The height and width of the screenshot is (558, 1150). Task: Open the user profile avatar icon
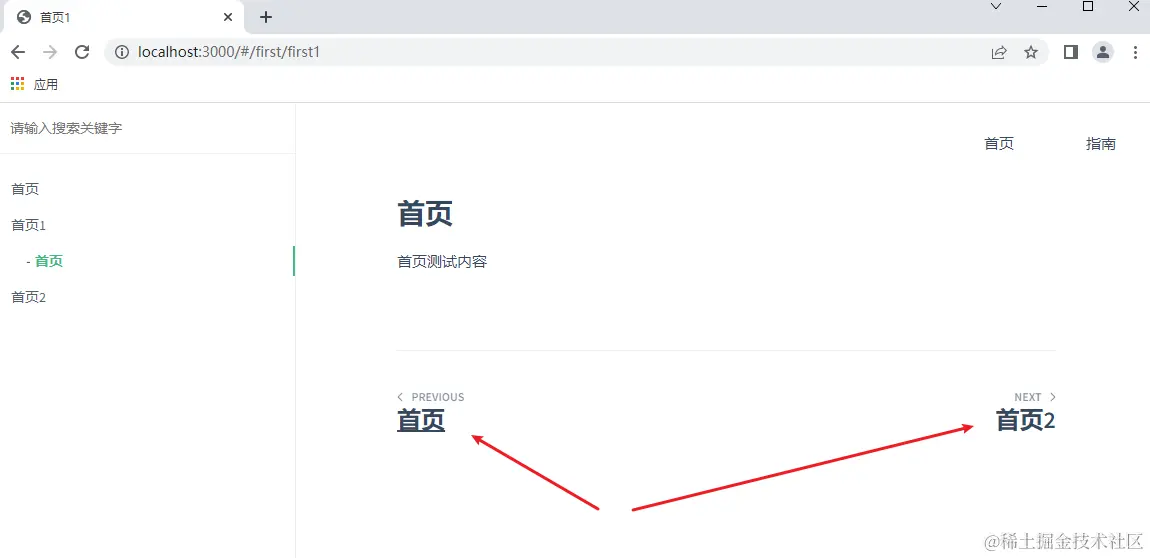[1103, 52]
